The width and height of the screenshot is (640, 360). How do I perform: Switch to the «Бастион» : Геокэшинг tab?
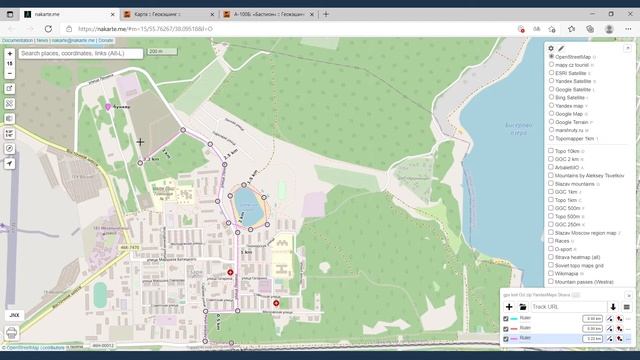[x=269, y=14]
